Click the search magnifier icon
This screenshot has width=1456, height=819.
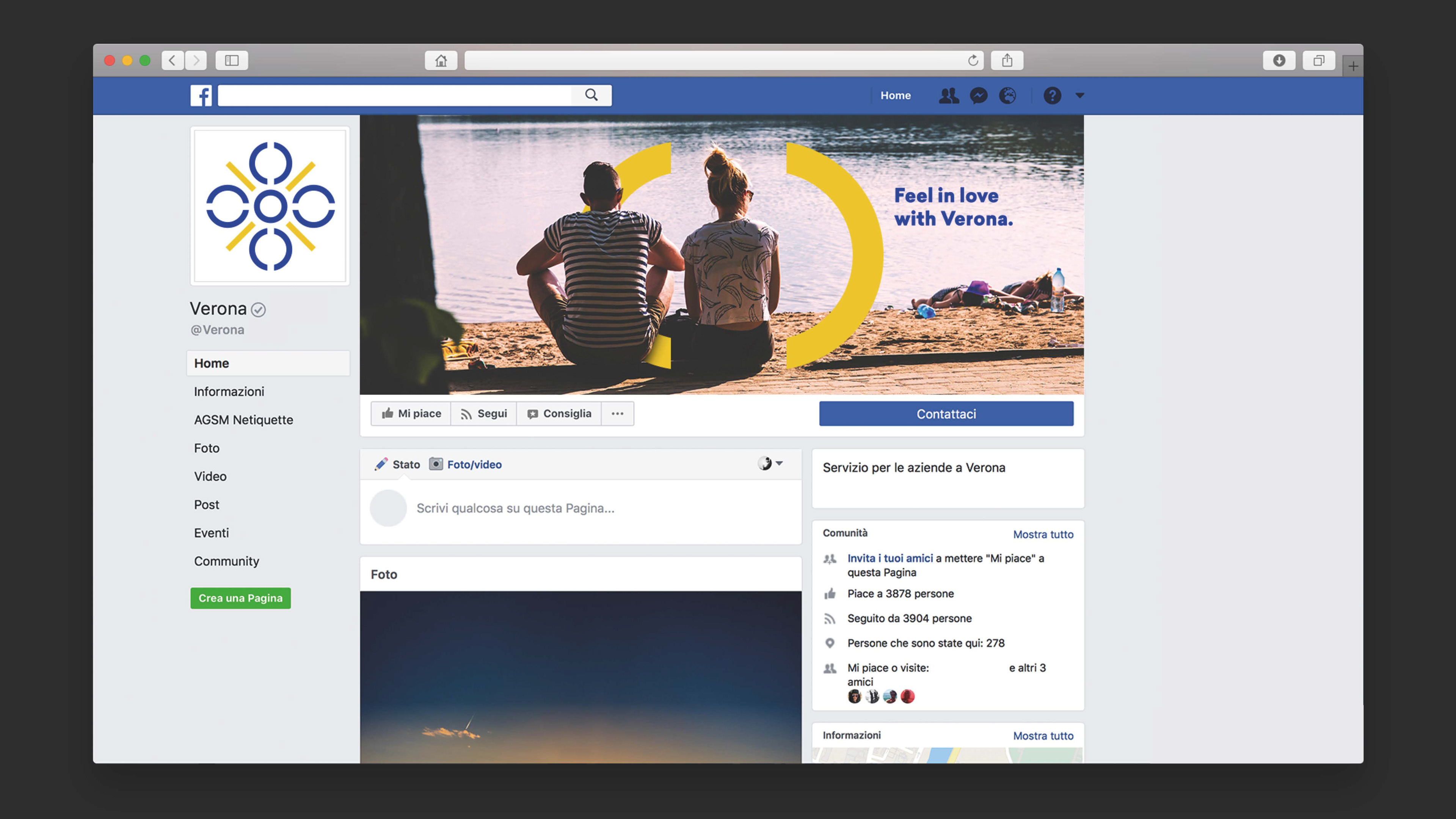click(x=591, y=95)
